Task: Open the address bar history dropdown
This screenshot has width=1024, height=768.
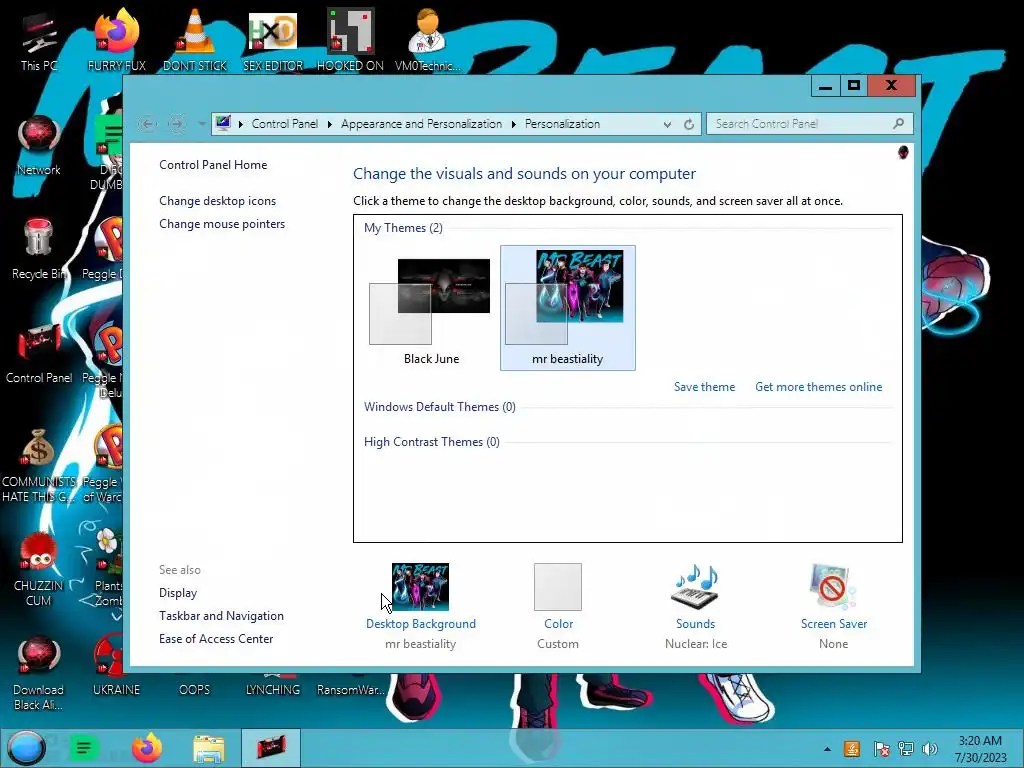Action: click(x=667, y=124)
